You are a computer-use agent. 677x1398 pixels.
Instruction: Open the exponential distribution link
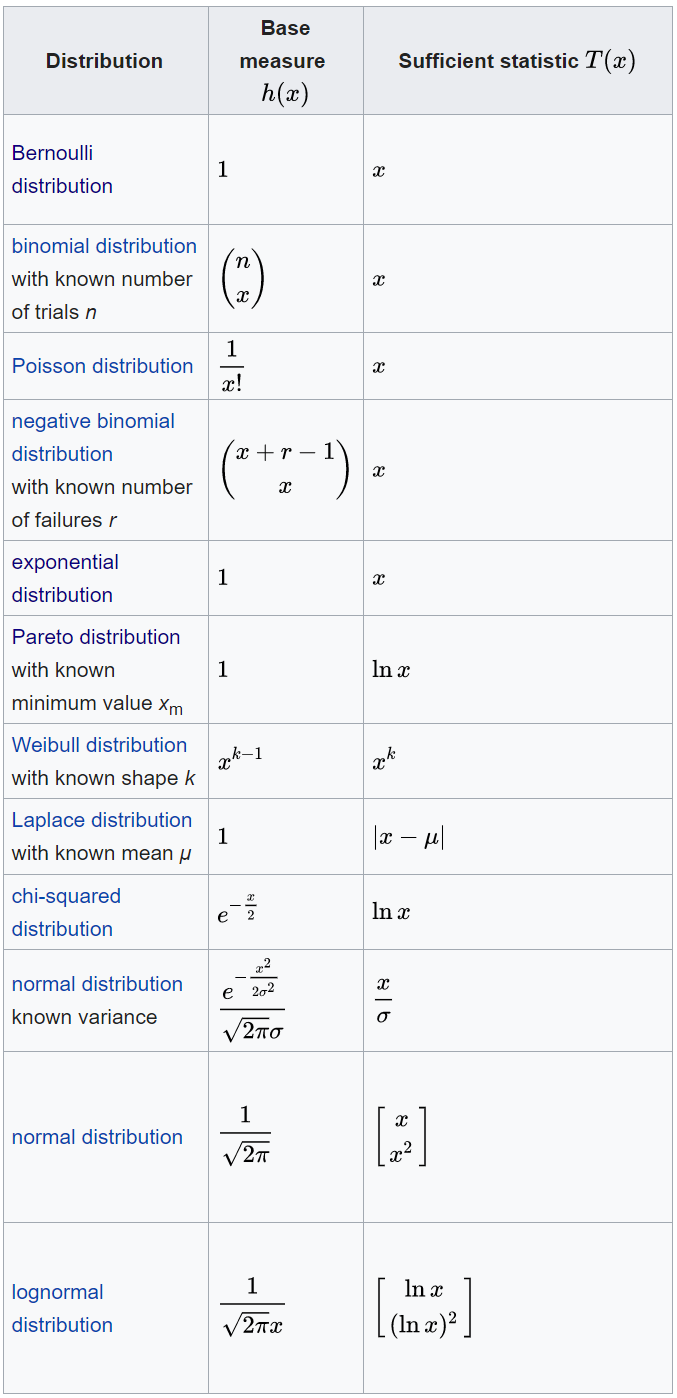click(65, 578)
